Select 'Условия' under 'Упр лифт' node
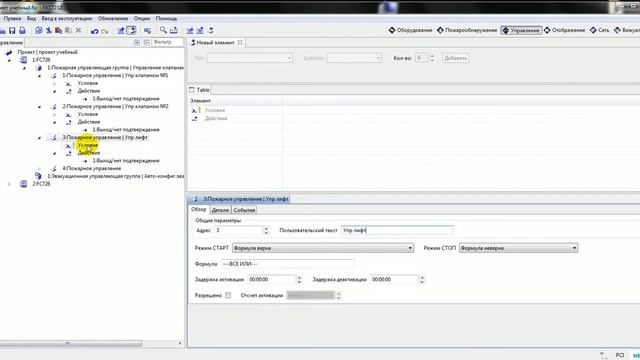Image resolution: width=640 pixels, height=360 pixels. coord(88,145)
